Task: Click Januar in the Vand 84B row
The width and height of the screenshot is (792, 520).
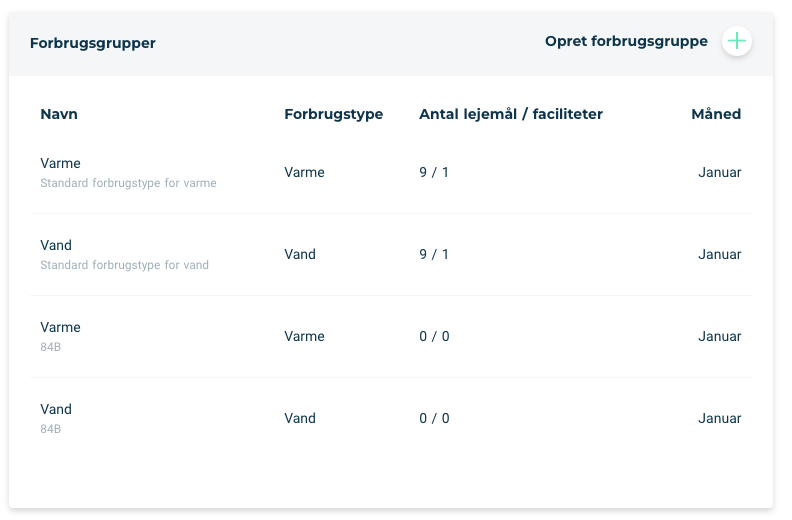Action: [719, 418]
